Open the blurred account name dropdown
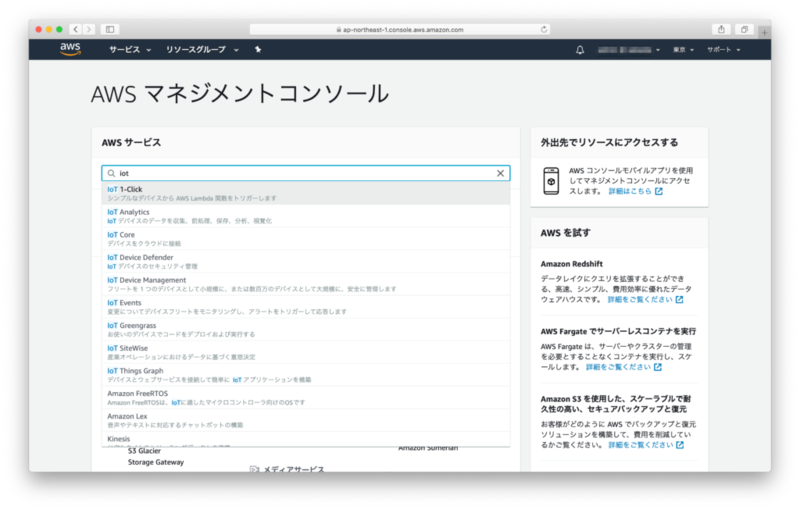Image resolution: width=800 pixels, height=510 pixels. [x=629, y=50]
